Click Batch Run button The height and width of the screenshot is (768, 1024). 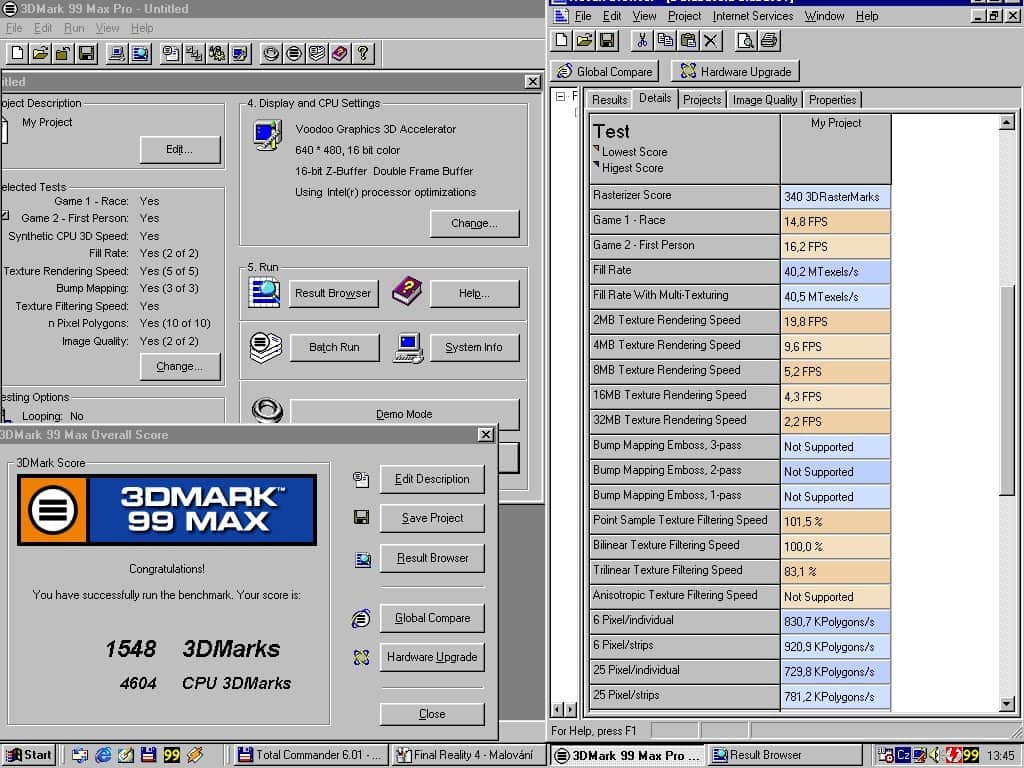point(334,347)
